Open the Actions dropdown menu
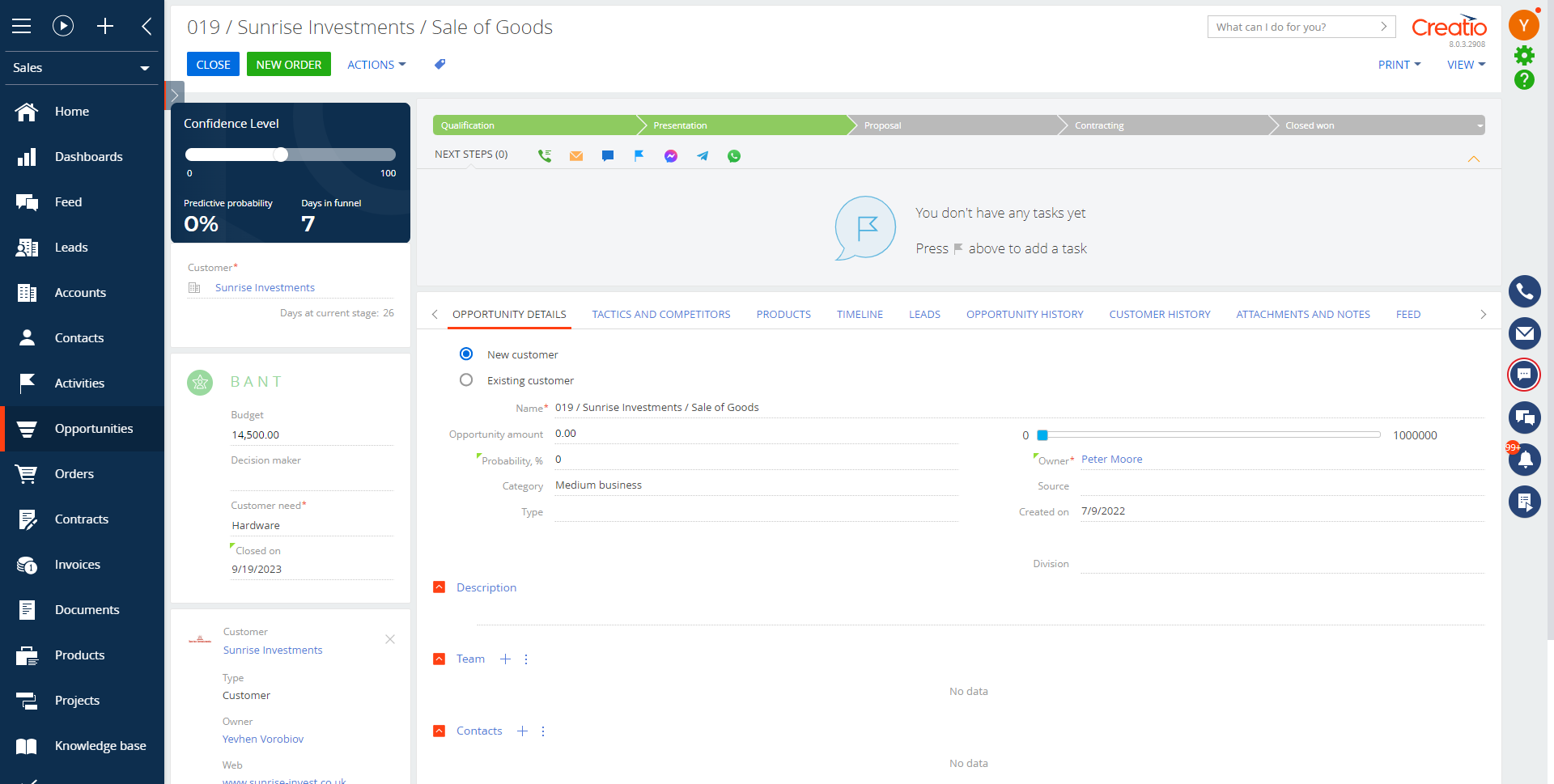The image size is (1554, 784). (x=376, y=65)
